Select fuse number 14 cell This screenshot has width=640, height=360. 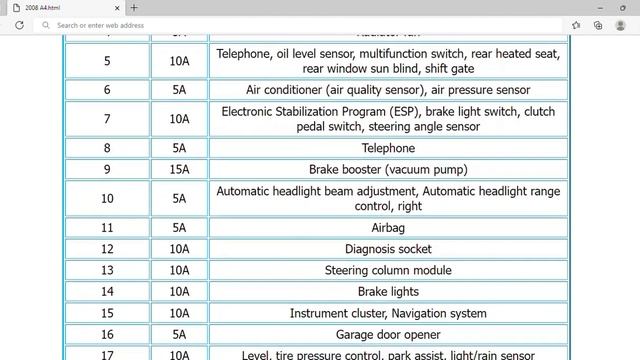tap(107, 292)
